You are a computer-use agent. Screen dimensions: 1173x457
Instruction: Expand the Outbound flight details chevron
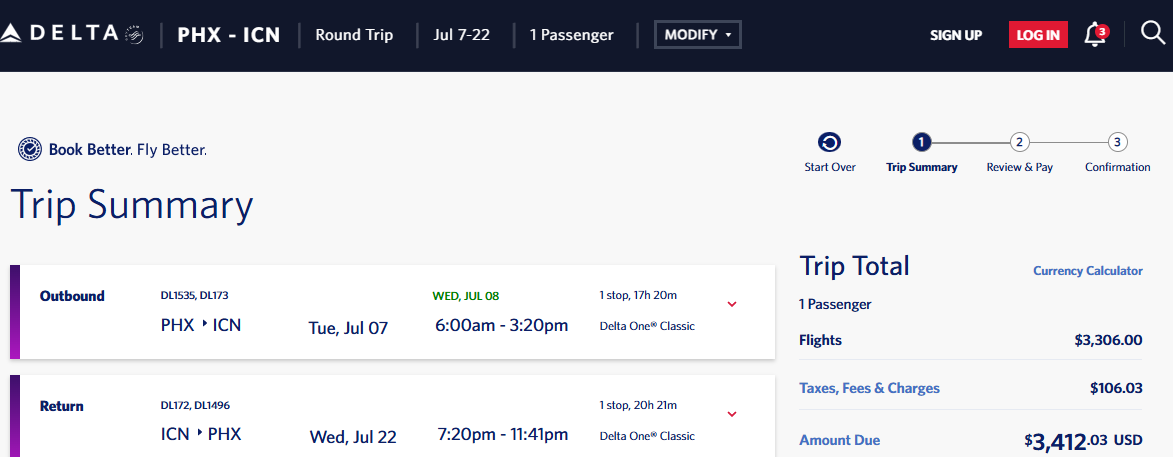tap(732, 304)
